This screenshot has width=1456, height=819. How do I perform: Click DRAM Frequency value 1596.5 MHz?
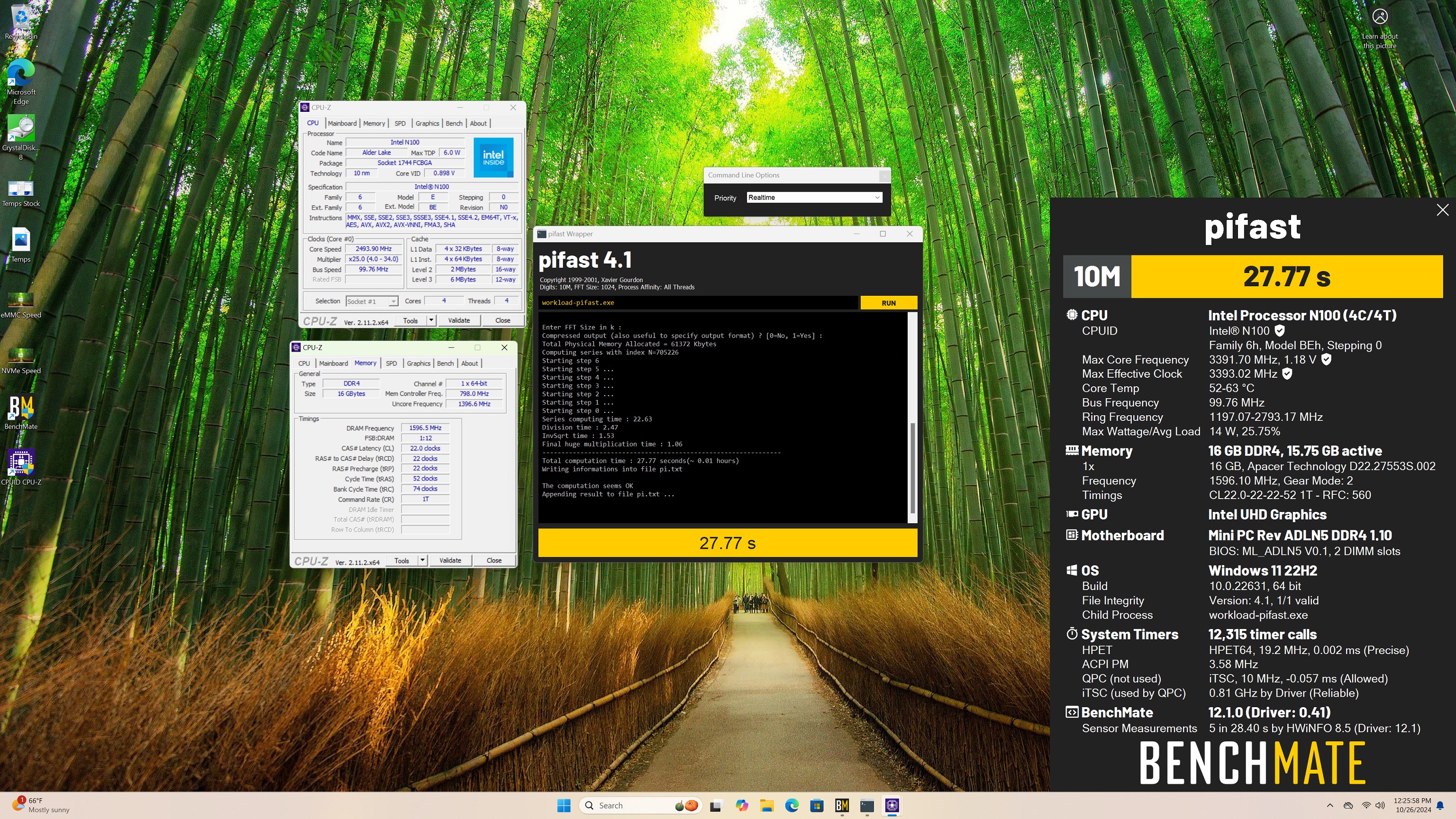425,428
